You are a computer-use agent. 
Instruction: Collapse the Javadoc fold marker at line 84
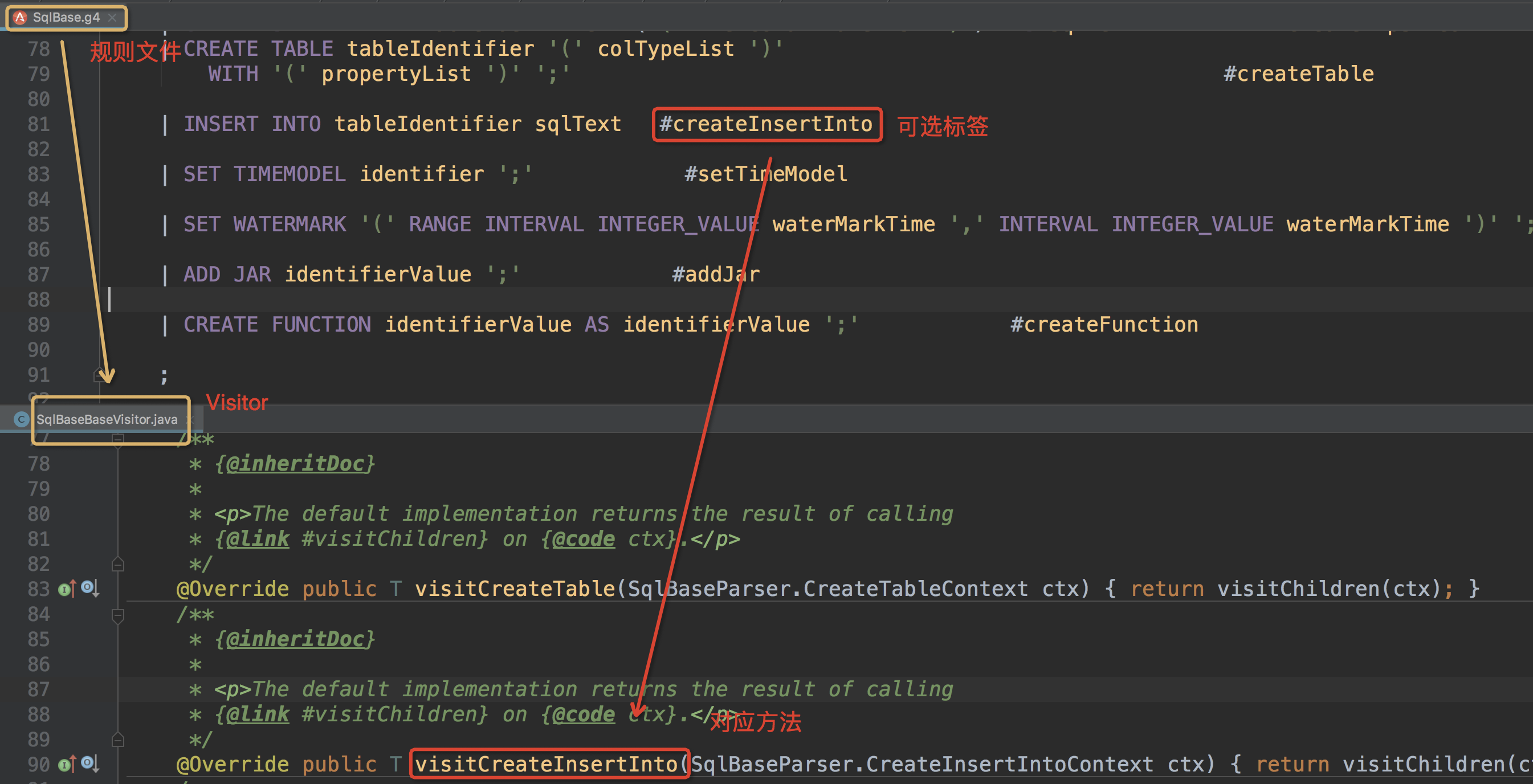point(118,615)
